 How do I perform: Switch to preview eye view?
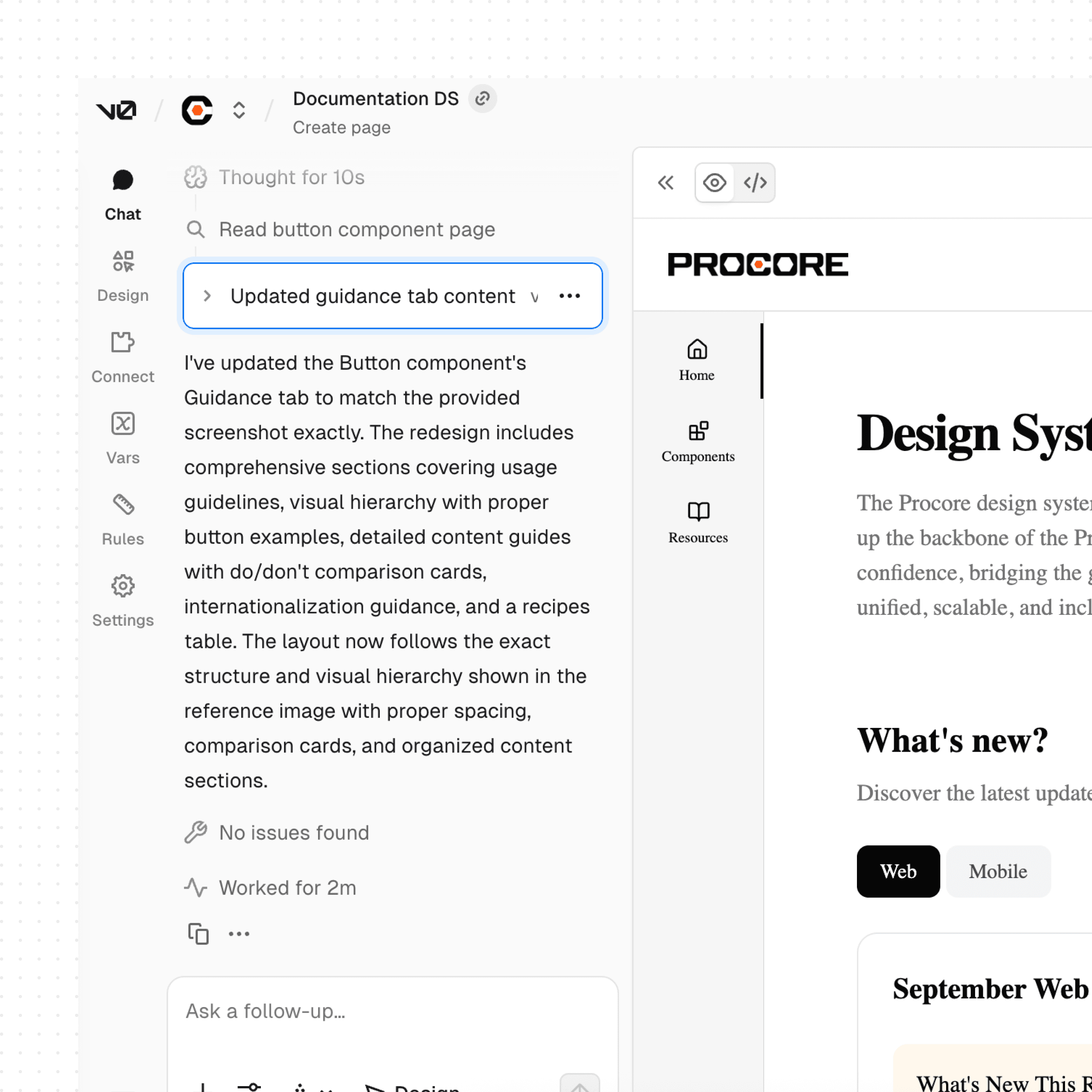pos(715,183)
